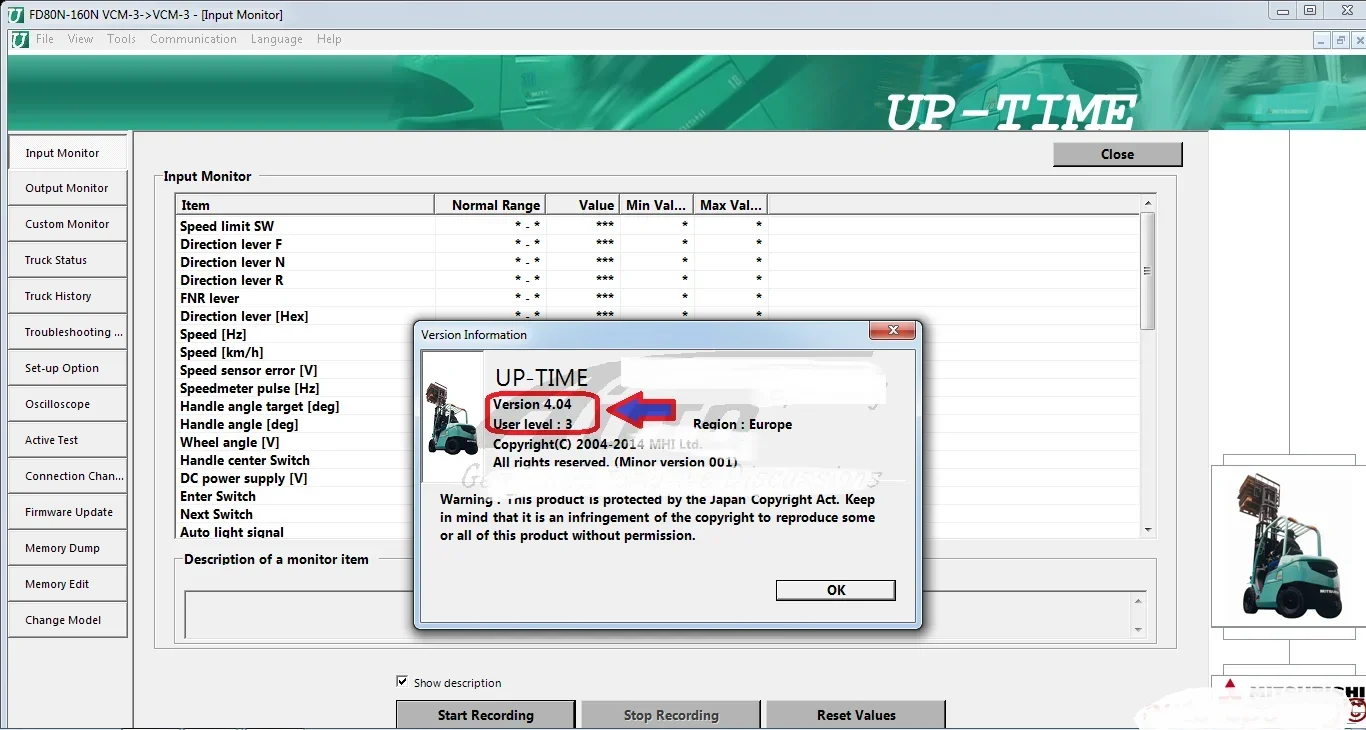Open the Firmware Update panel
The image size is (1366, 730).
point(68,512)
